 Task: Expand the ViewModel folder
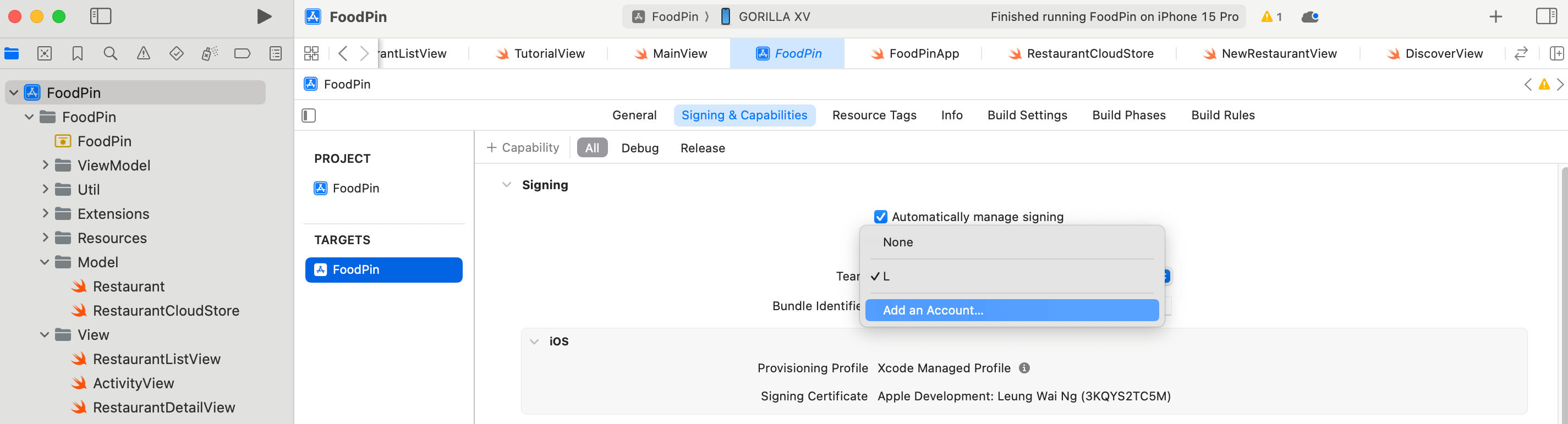(45, 165)
